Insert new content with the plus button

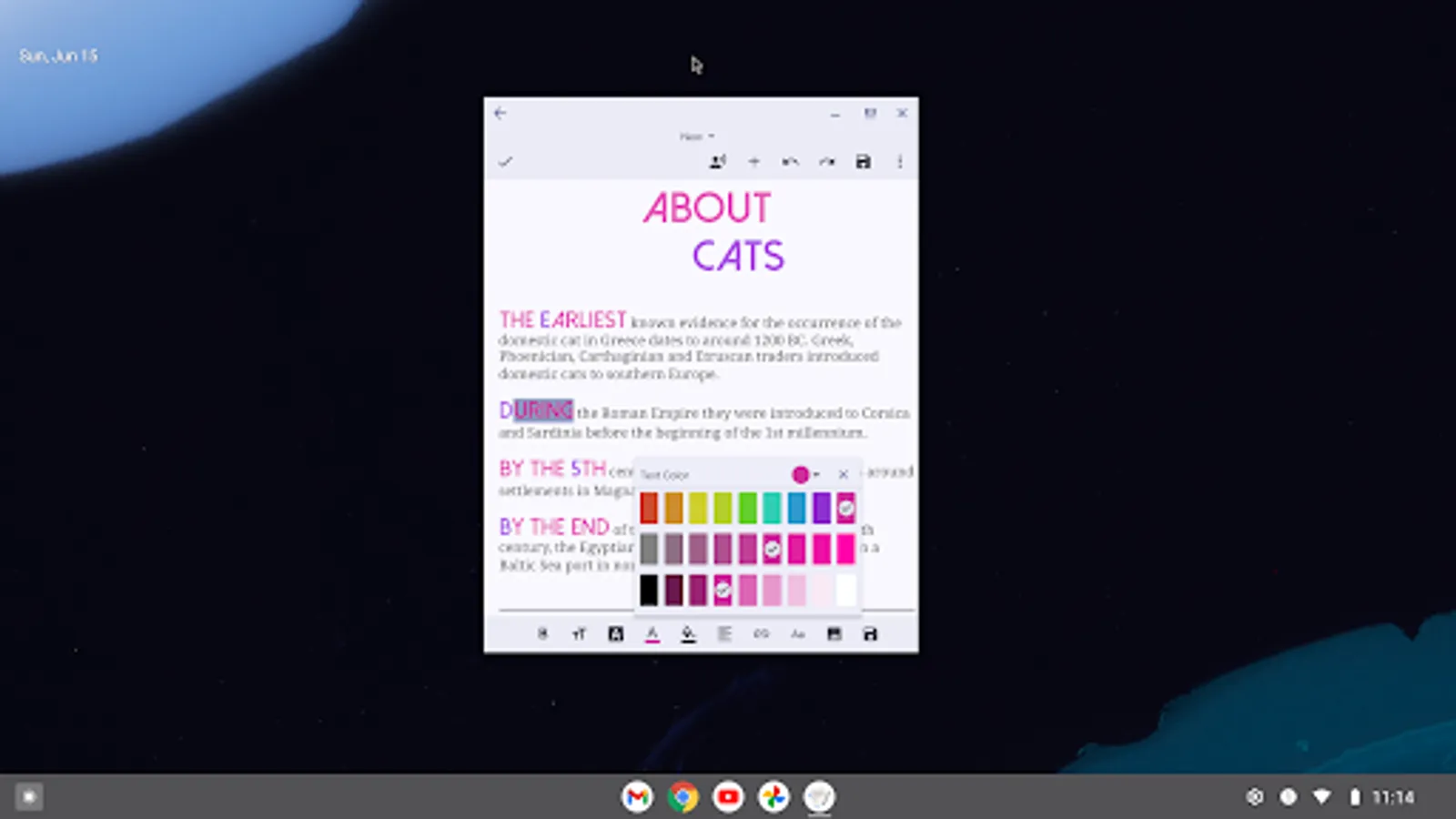point(754,161)
